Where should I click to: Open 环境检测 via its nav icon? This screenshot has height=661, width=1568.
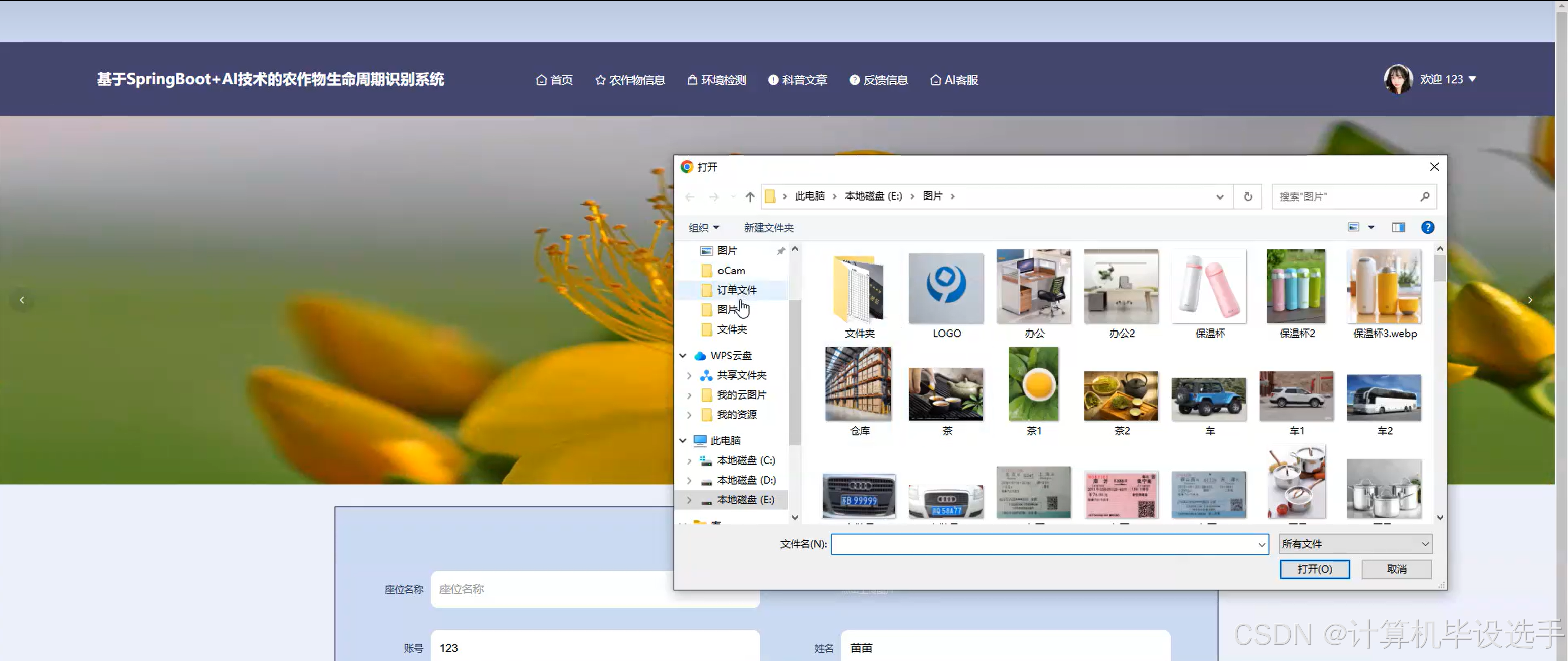point(693,80)
